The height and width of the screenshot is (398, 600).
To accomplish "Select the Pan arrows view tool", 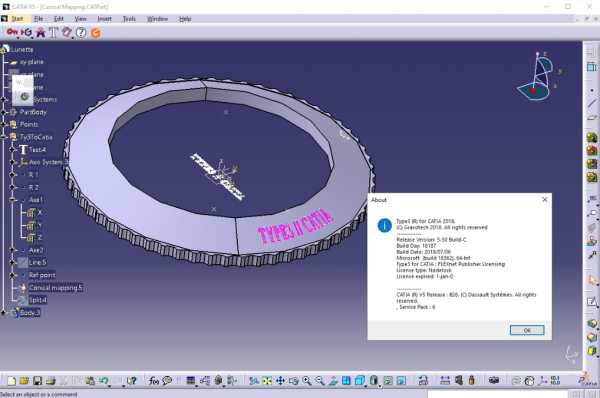I will coord(280,381).
